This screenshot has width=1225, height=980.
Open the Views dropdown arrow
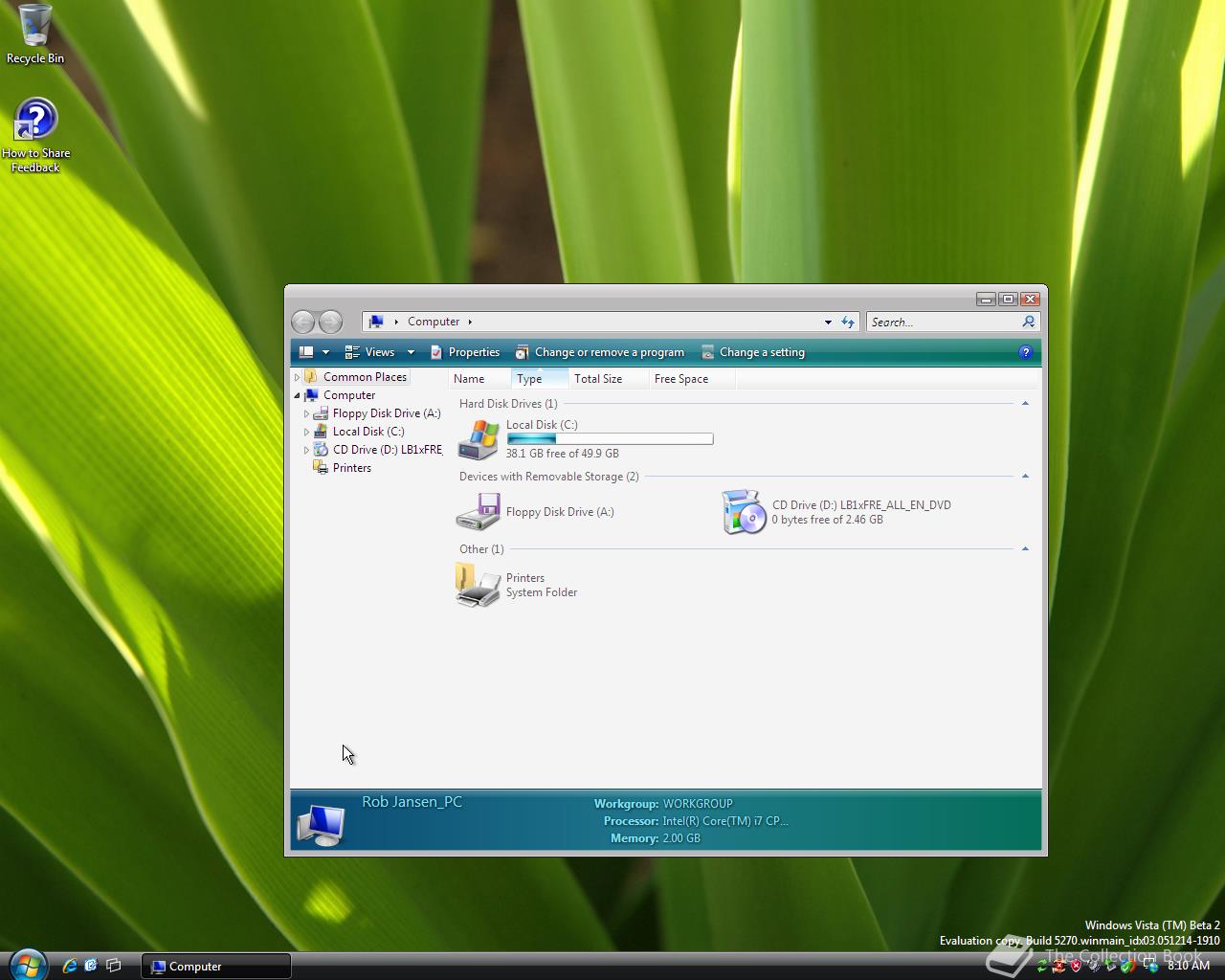pos(411,352)
